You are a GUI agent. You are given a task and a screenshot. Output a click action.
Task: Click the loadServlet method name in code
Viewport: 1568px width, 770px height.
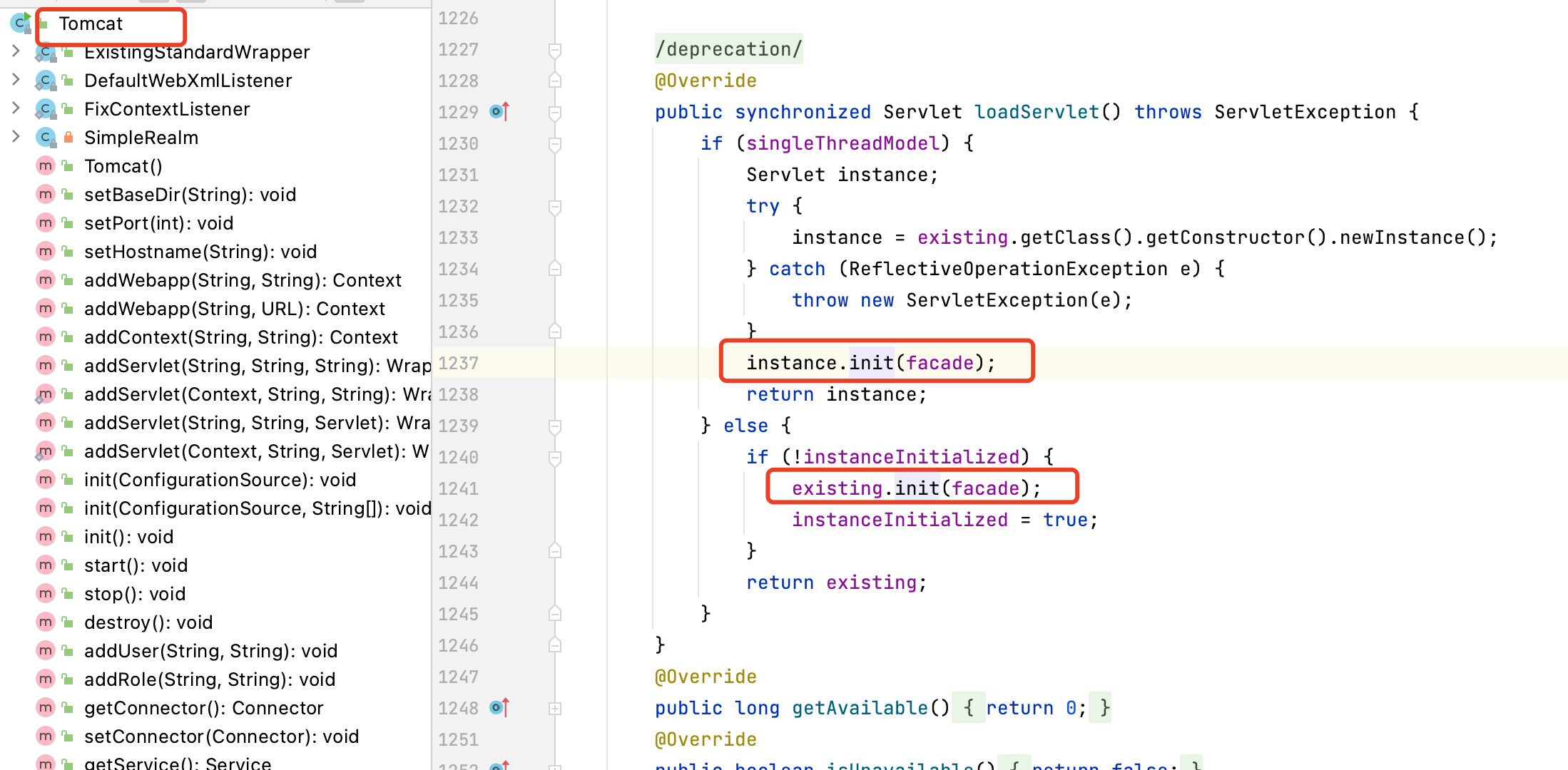coord(1037,112)
